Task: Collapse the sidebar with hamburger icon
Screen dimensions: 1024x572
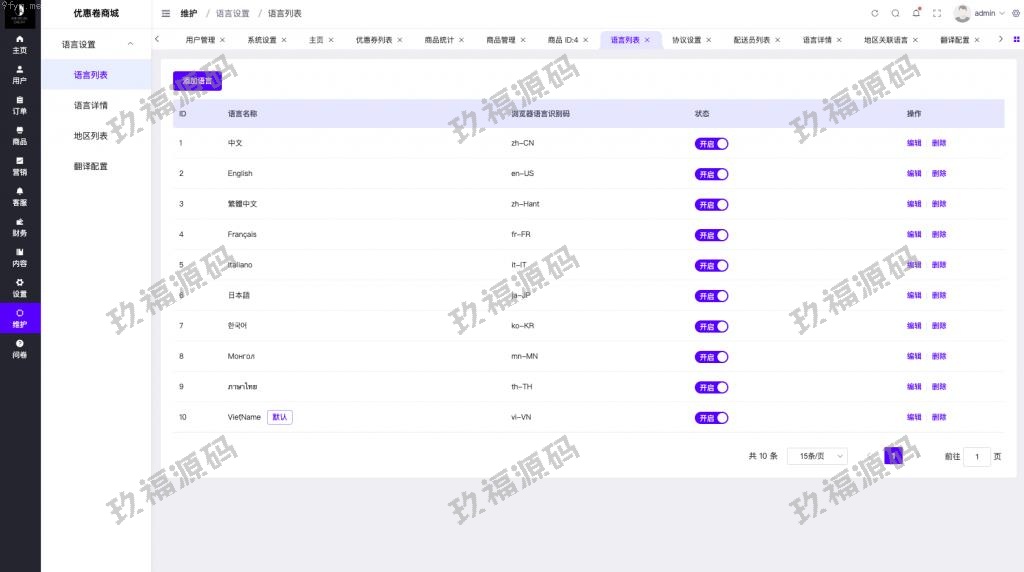Action: [166, 13]
